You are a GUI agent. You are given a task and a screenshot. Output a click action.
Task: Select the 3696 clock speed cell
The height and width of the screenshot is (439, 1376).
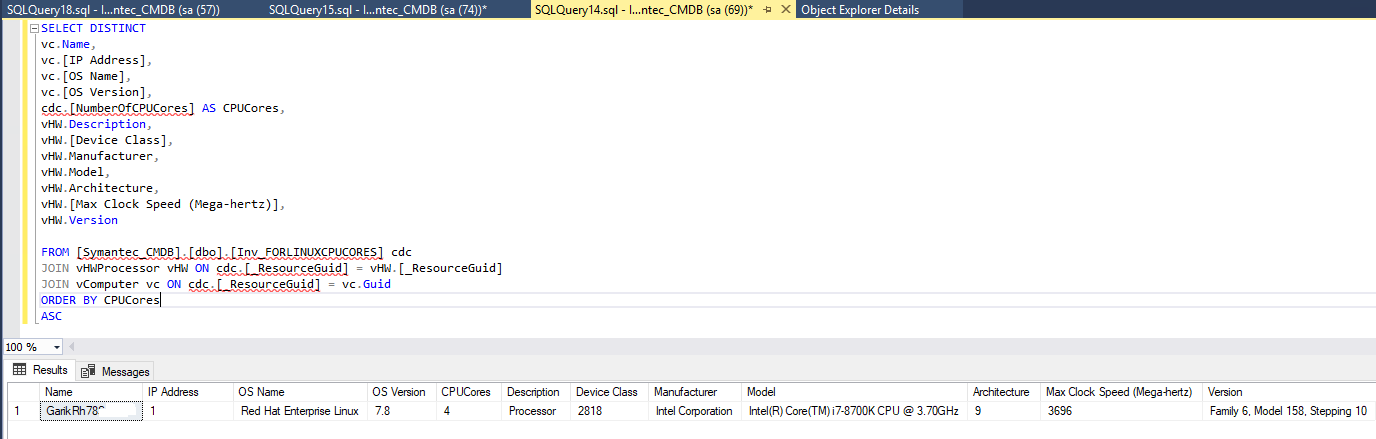pos(1122,411)
